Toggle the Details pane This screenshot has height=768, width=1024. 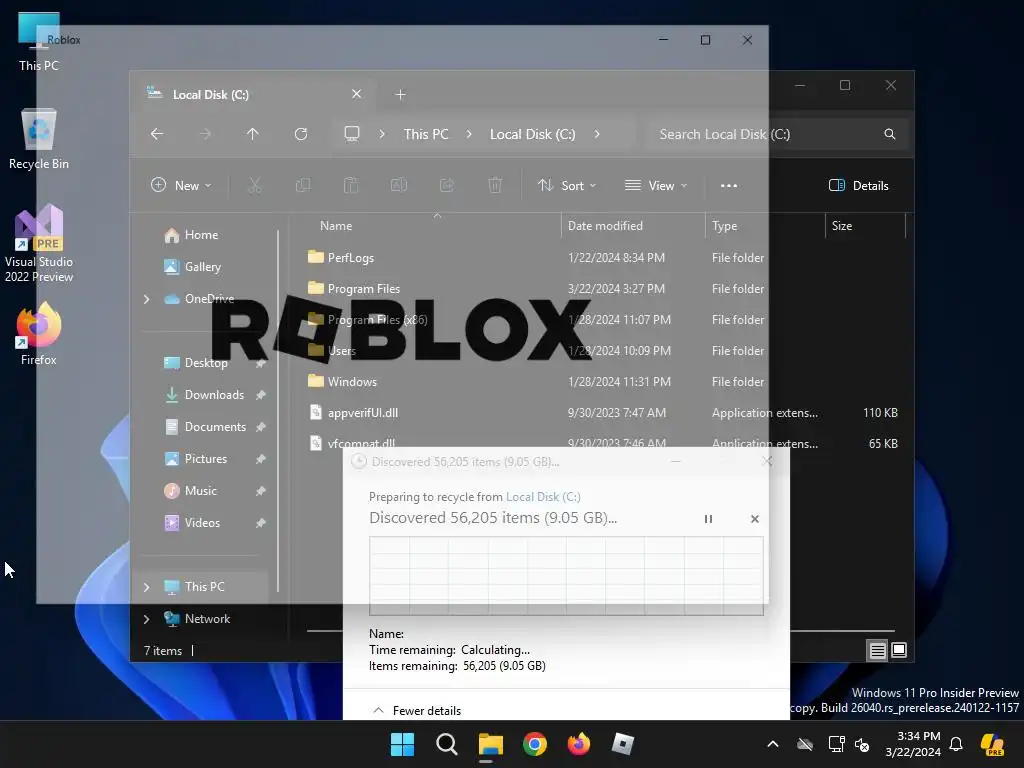858,185
